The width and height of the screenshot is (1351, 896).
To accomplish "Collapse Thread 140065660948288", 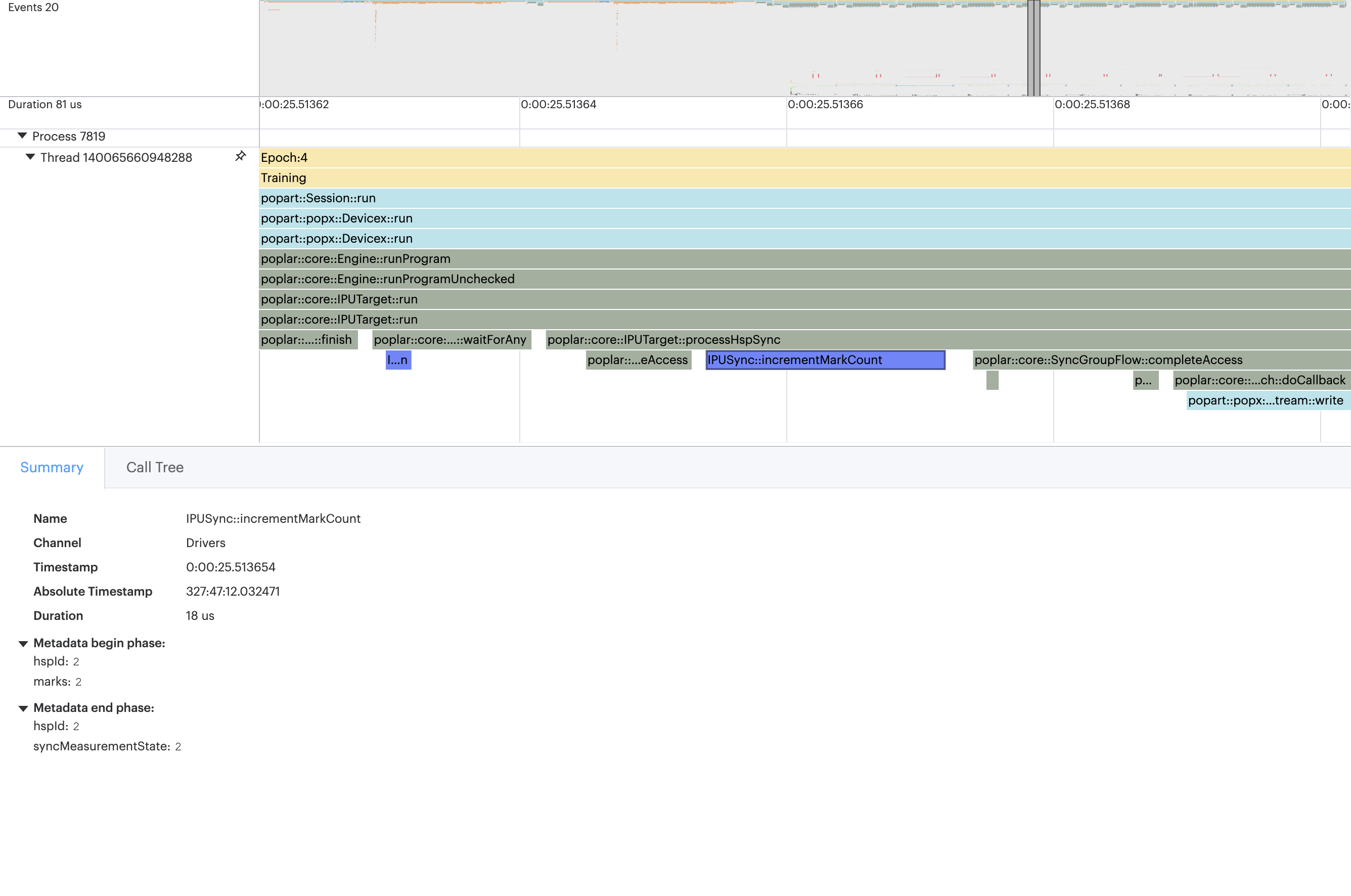I will tap(31, 157).
